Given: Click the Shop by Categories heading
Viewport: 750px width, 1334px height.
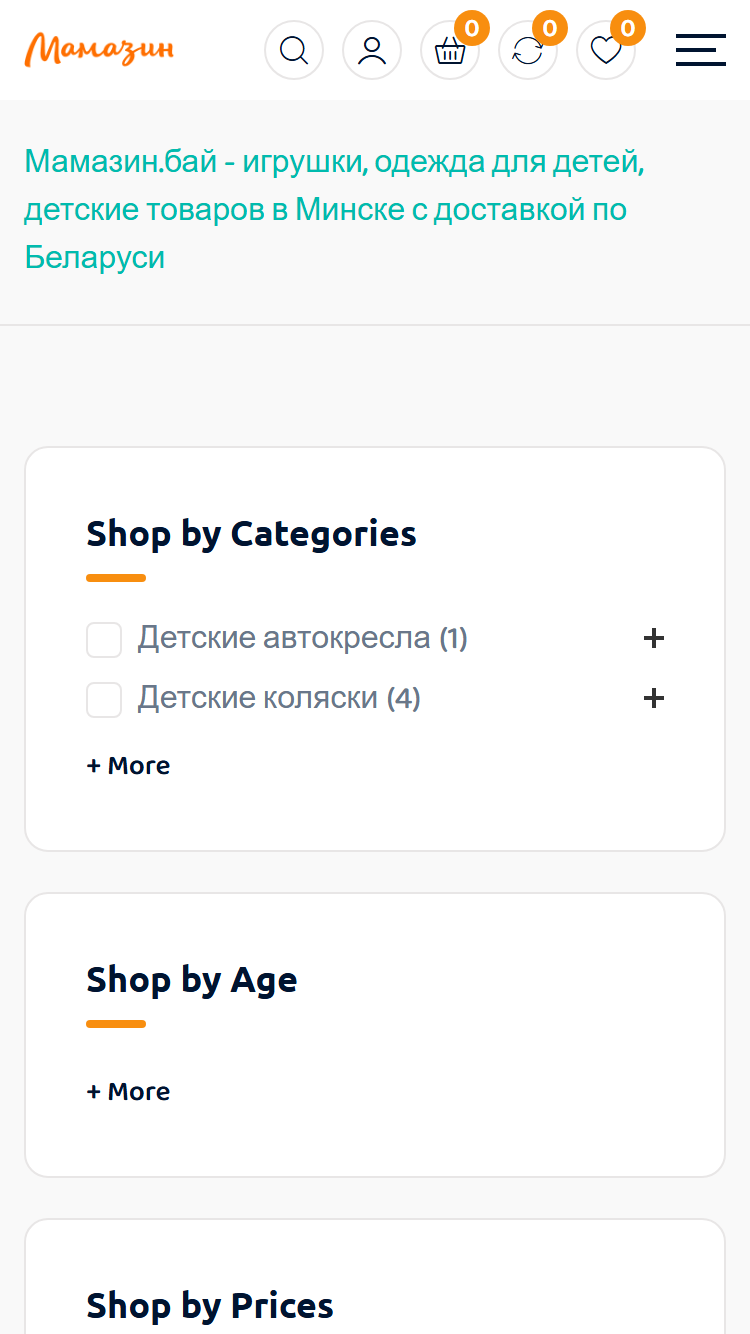Looking at the screenshot, I should coord(251,534).
